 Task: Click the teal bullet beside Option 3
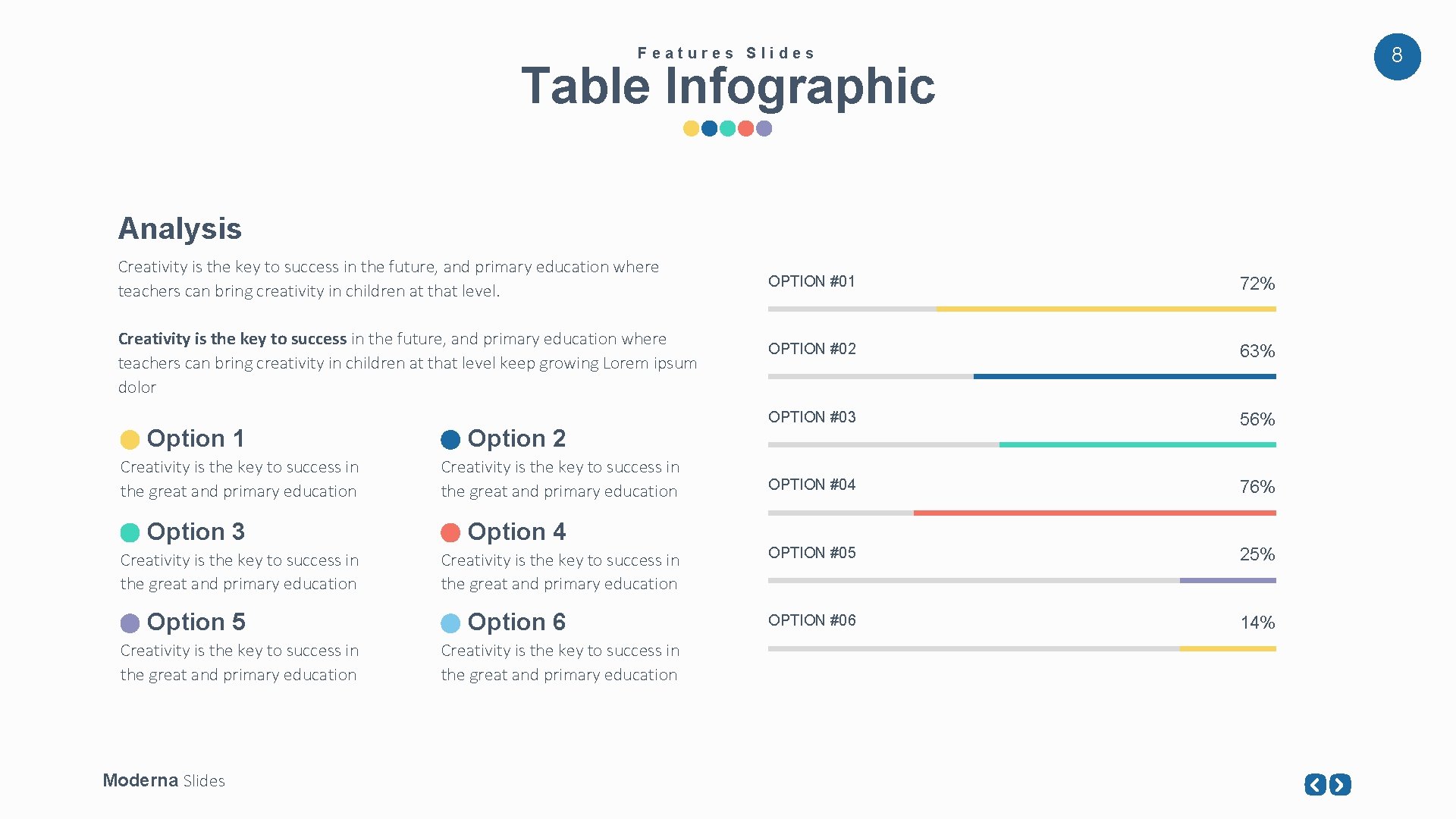[130, 532]
